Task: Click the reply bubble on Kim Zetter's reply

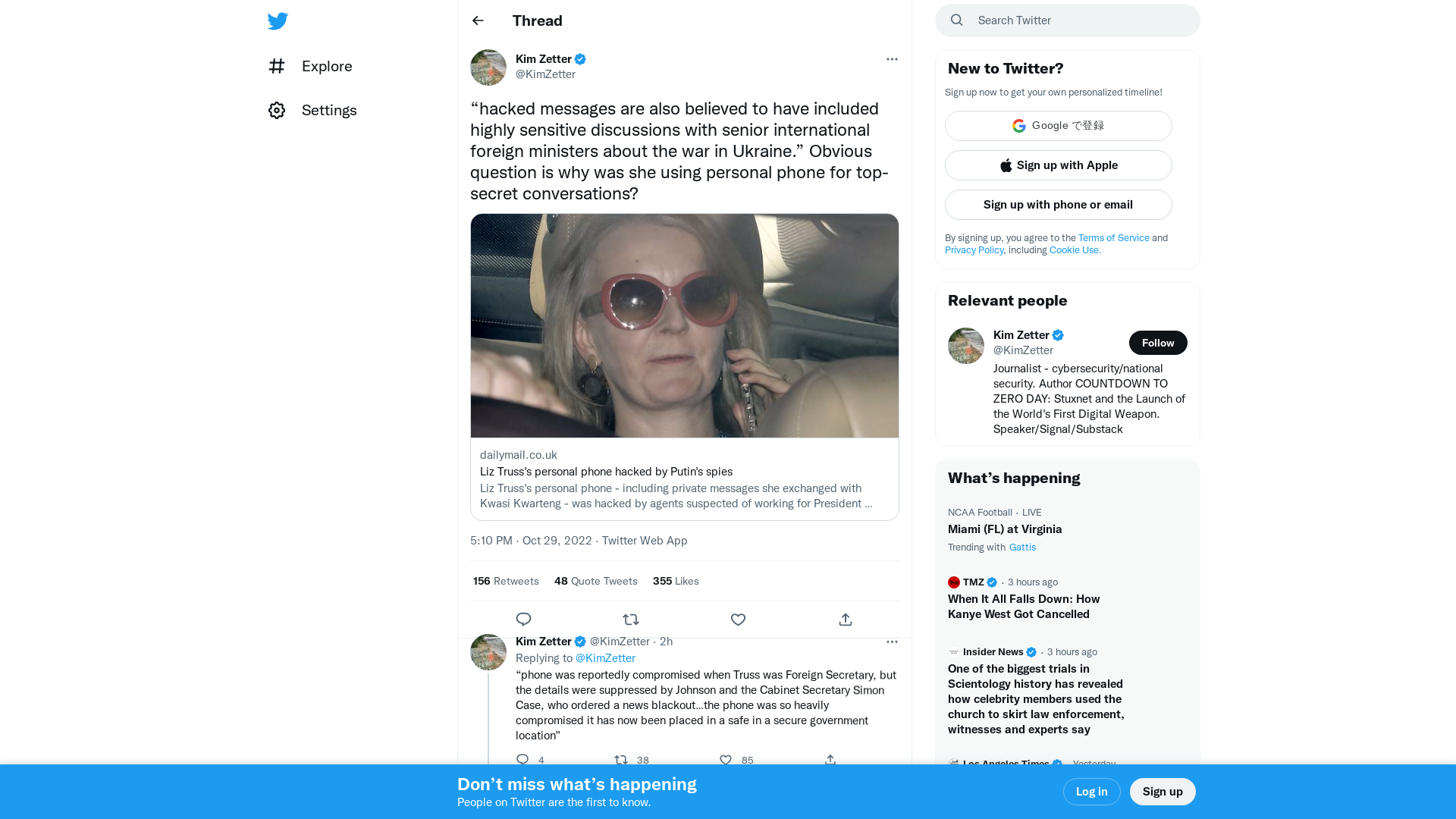Action: click(x=521, y=760)
